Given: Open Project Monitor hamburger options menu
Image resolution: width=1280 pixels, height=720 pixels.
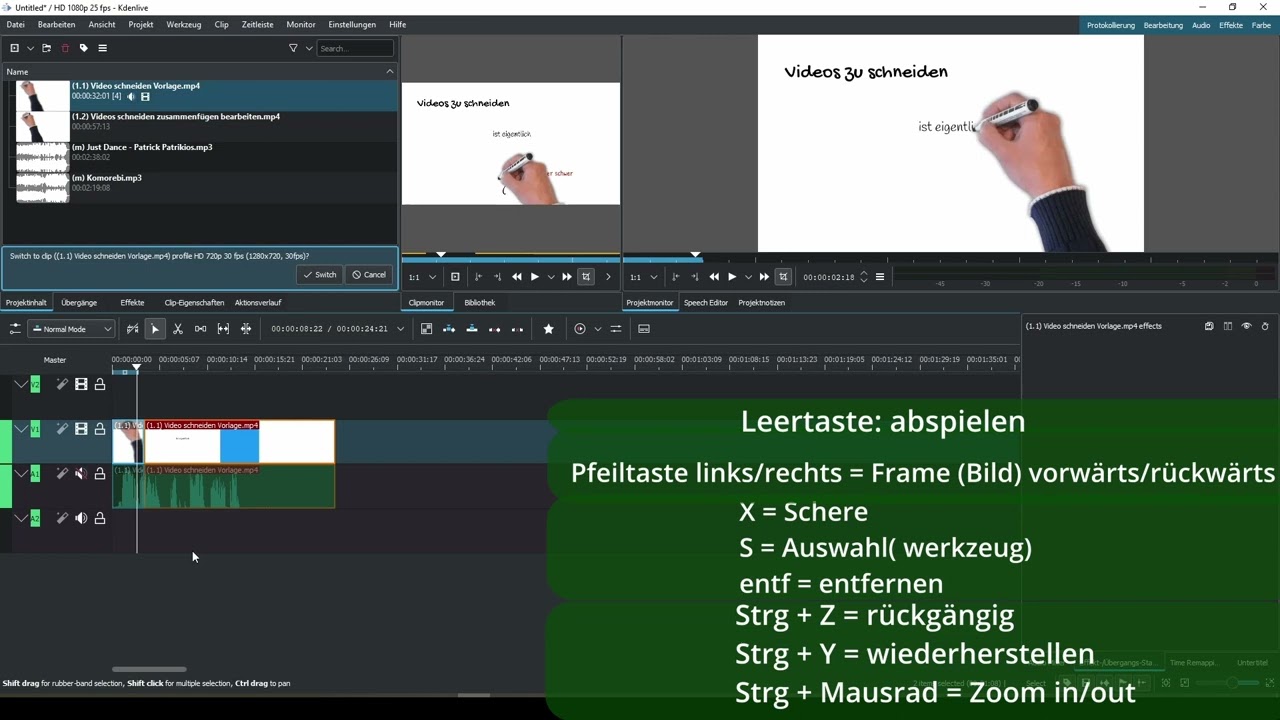Looking at the screenshot, I should click(x=880, y=277).
